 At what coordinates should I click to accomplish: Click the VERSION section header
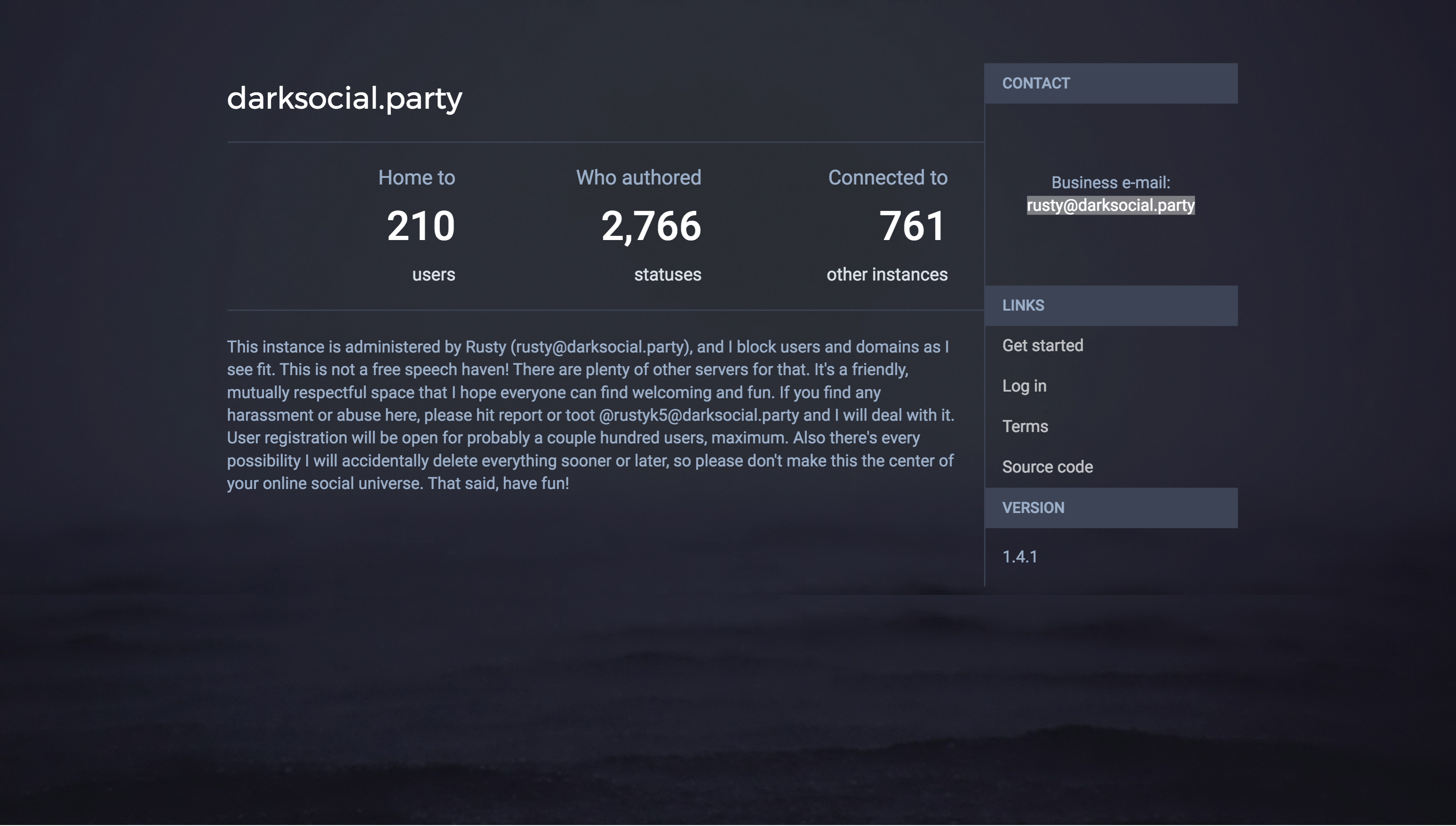(1111, 508)
